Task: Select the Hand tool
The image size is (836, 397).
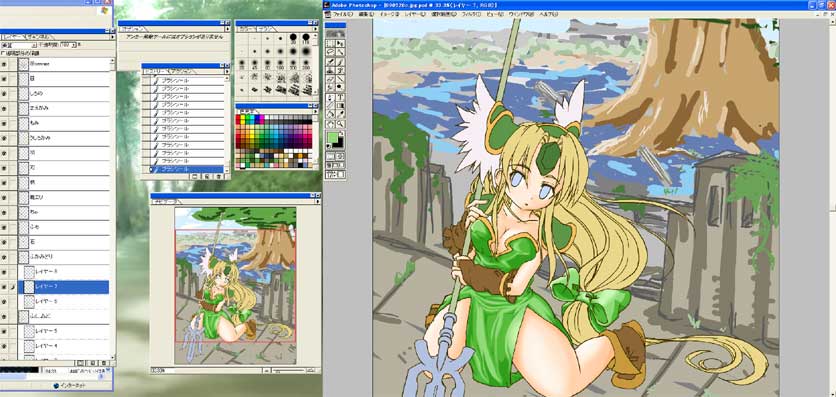Action: point(330,124)
